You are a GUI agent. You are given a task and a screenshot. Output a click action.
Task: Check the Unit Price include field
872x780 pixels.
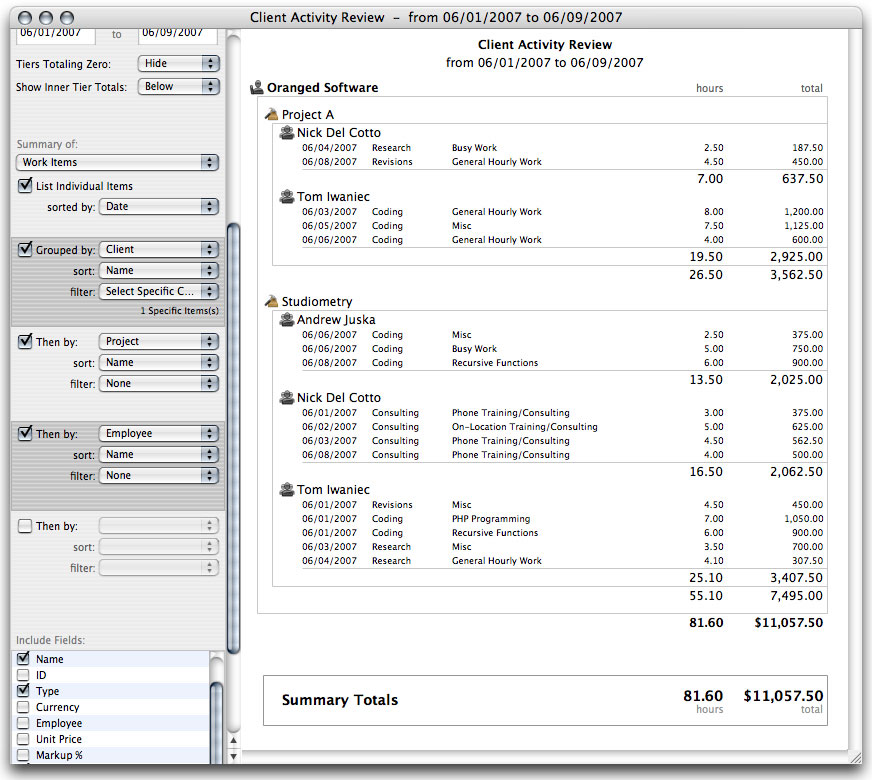(23, 739)
